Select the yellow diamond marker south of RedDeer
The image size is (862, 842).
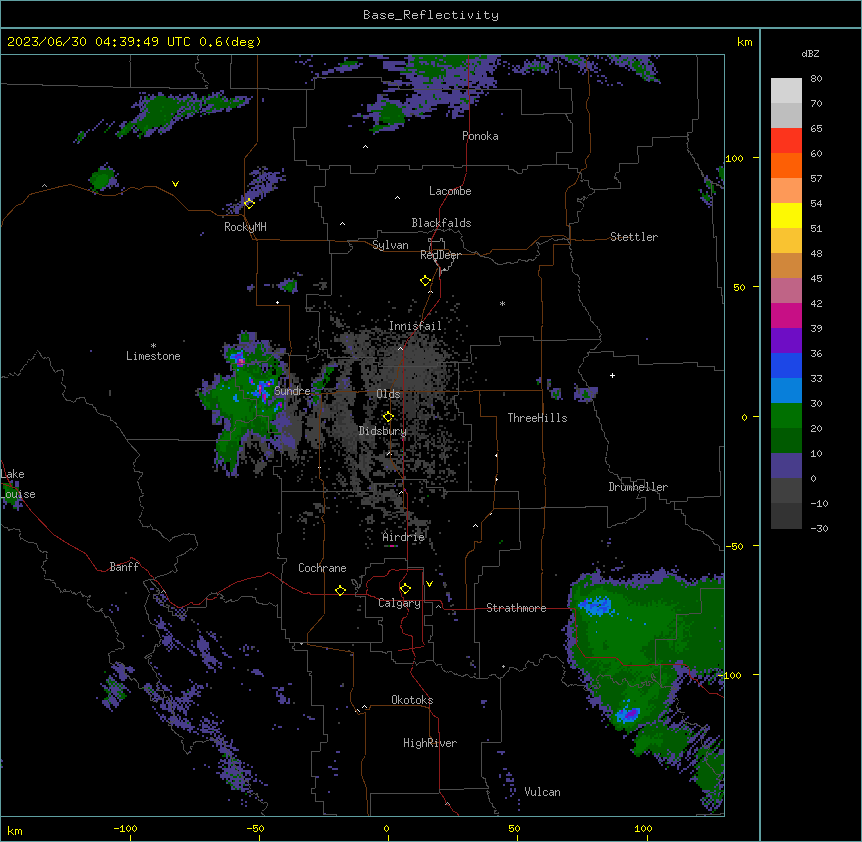(x=426, y=280)
